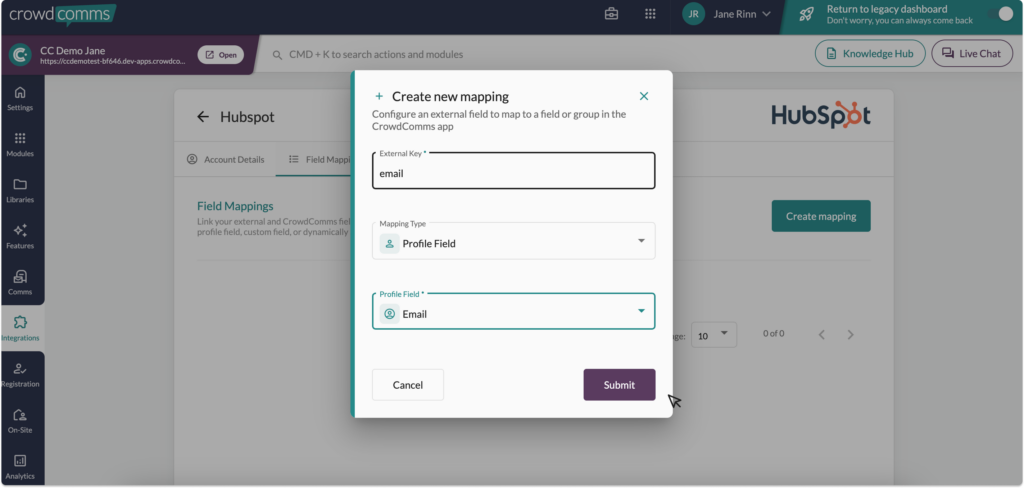1024x488 pixels.
Task: Open the rows per page dropdown
Action: 714,334
